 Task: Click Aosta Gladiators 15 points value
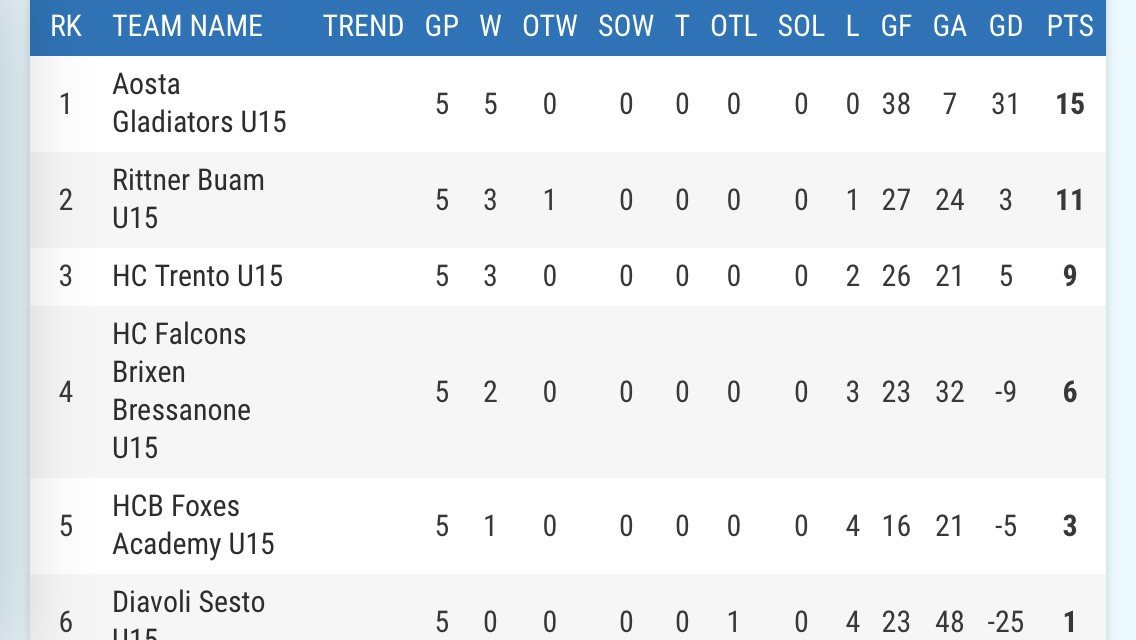pos(1069,104)
